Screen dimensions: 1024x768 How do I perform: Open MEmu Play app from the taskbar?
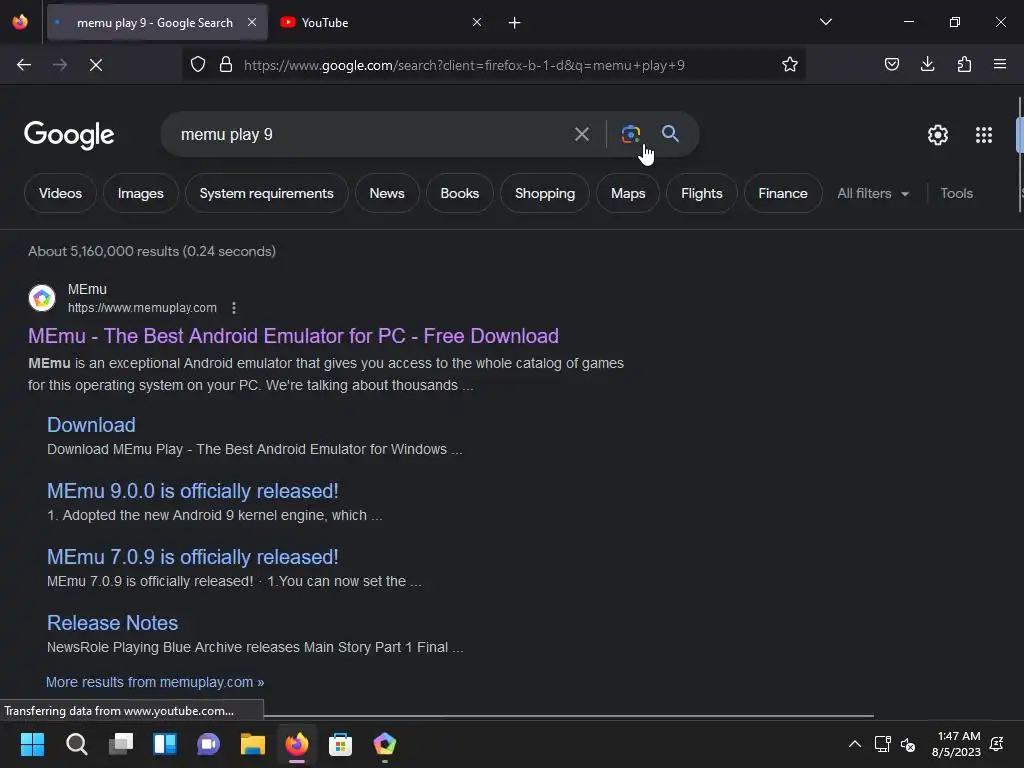pyautogui.click(x=385, y=744)
